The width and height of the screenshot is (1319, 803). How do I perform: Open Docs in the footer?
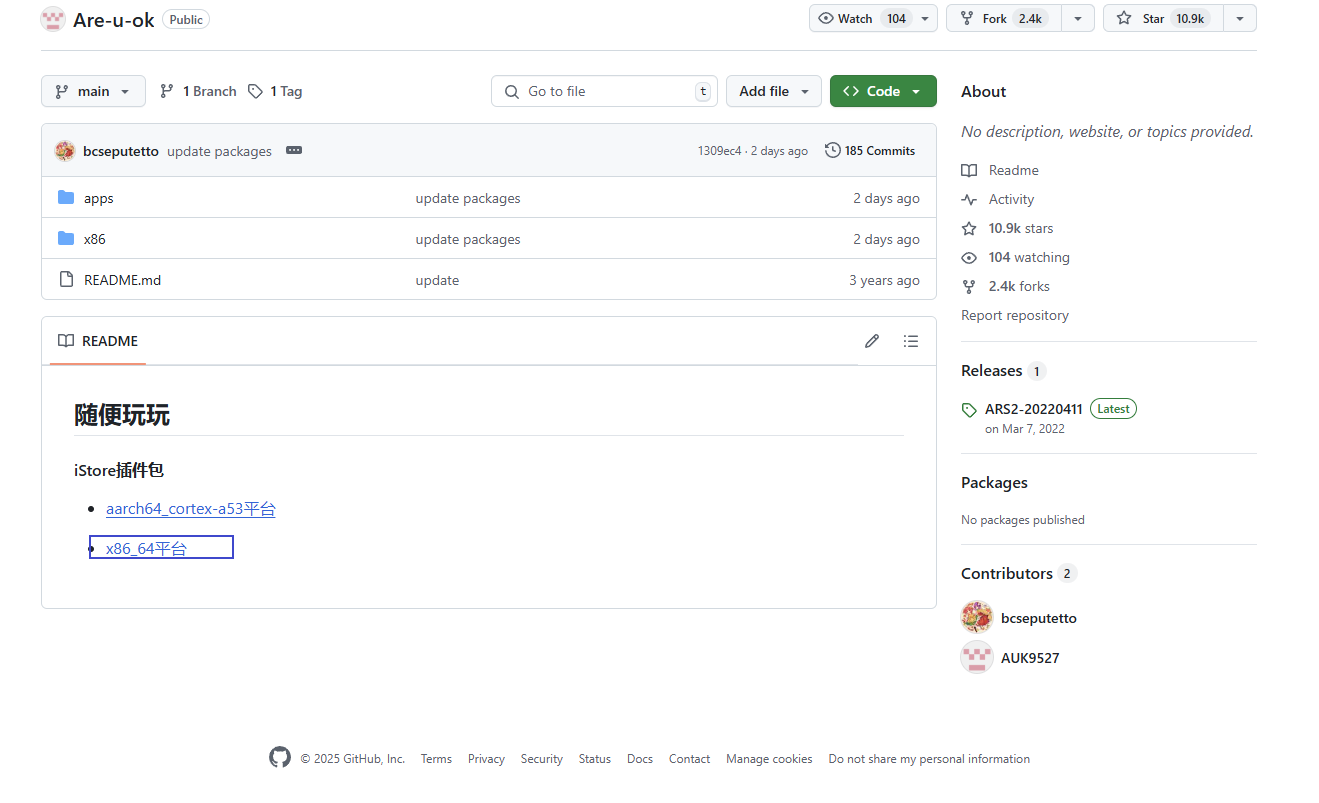[640, 759]
